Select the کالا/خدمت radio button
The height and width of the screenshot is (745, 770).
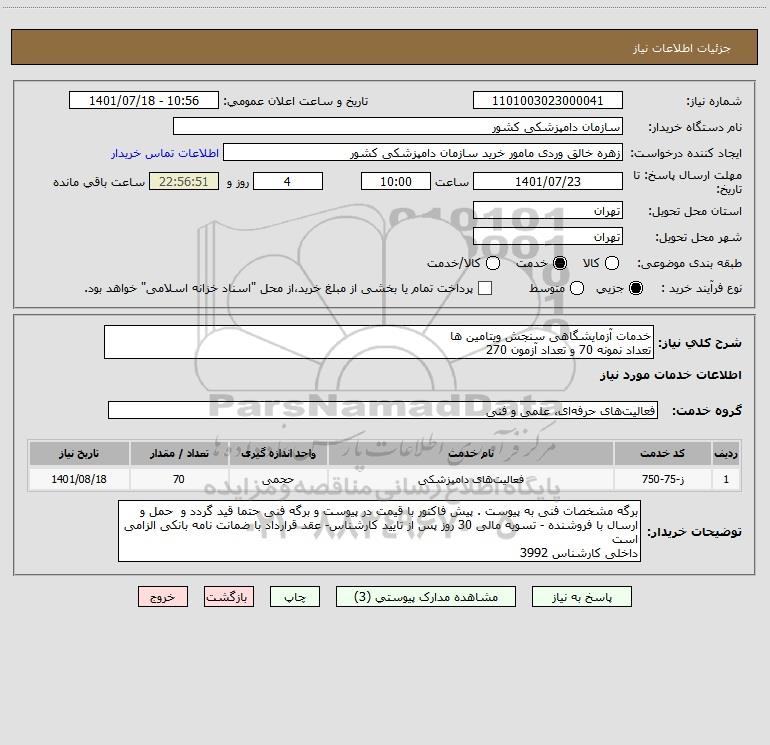pos(493,263)
